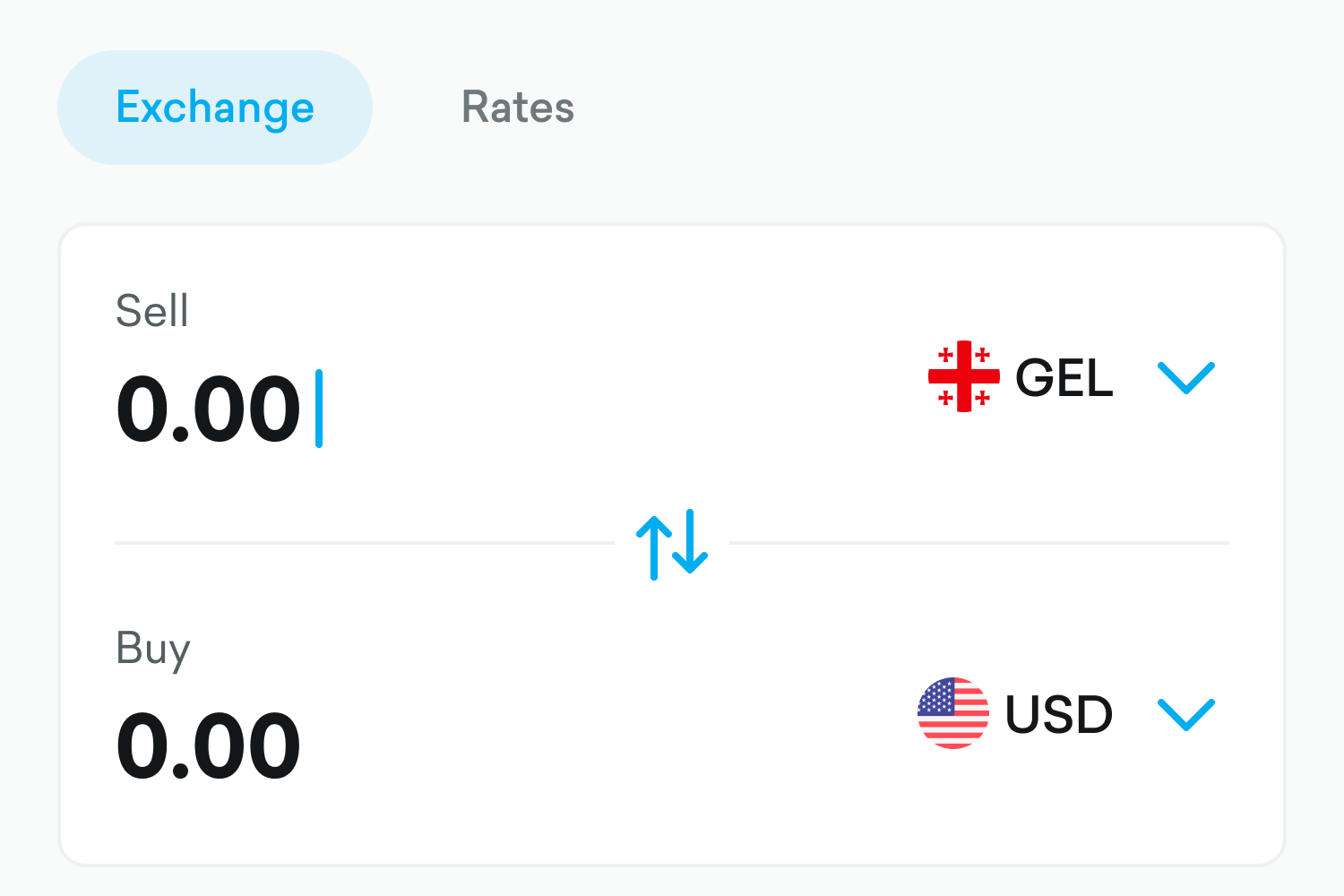Expand the USD currency chevron
Image resolution: width=1344 pixels, height=896 pixels.
[1185, 714]
